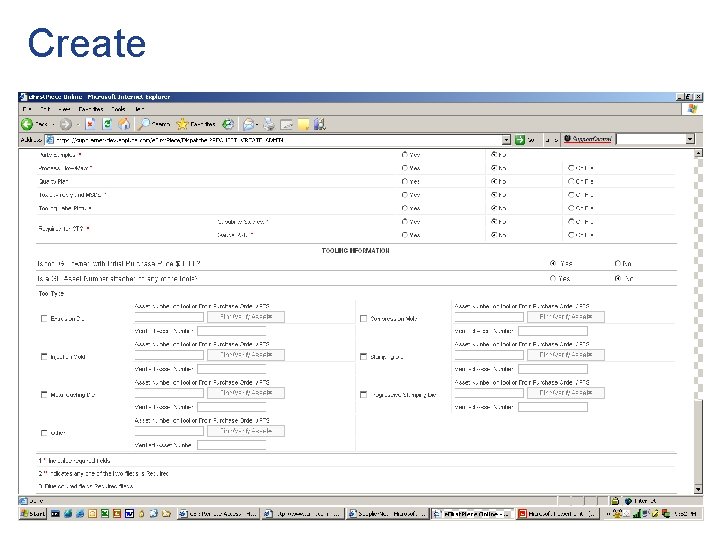Viewport: 720px width, 540px height.
Task: Check the Injection Mold tool type
Action: click(44, 356)
